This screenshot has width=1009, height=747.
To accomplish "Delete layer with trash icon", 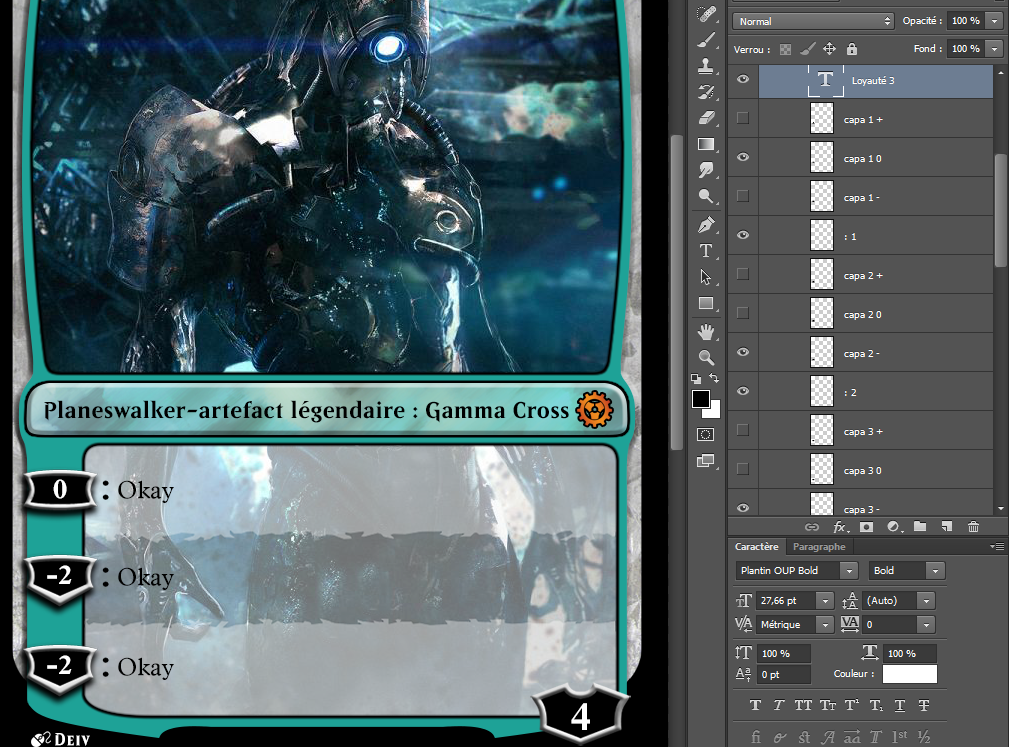I will [974, 526].
